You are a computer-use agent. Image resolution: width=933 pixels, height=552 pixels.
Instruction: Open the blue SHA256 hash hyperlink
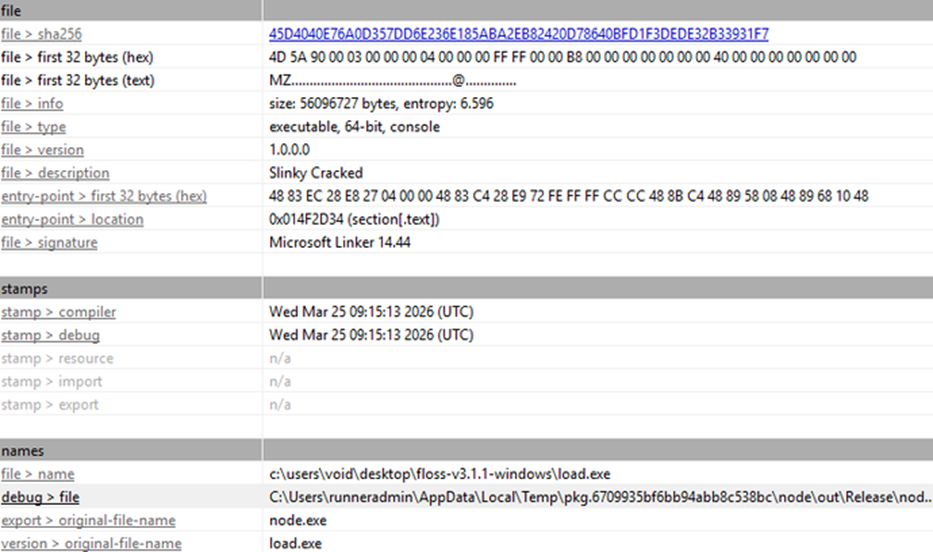[x=518, y=34]
